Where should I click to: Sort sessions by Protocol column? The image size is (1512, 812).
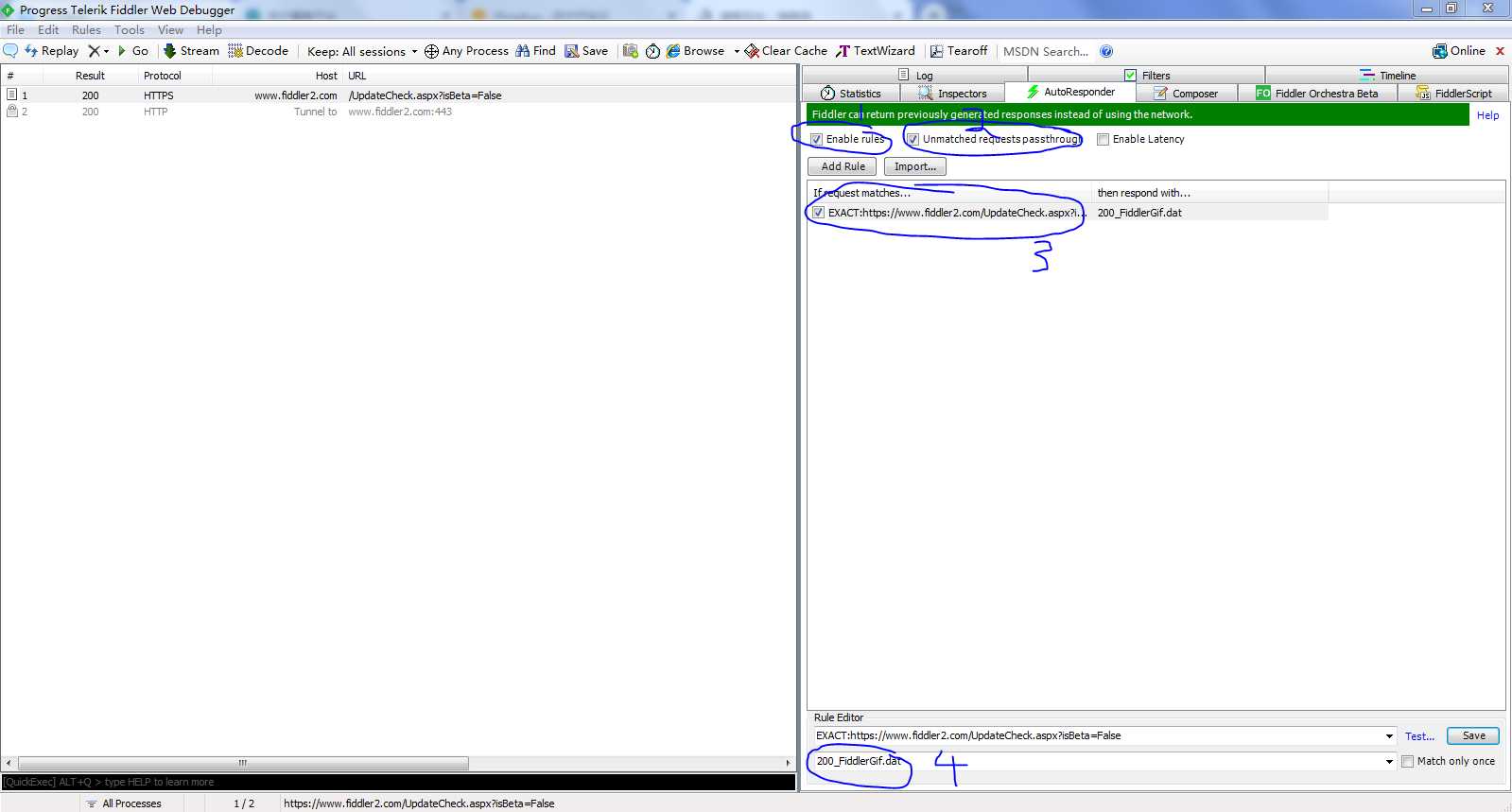tap(163, 76)
